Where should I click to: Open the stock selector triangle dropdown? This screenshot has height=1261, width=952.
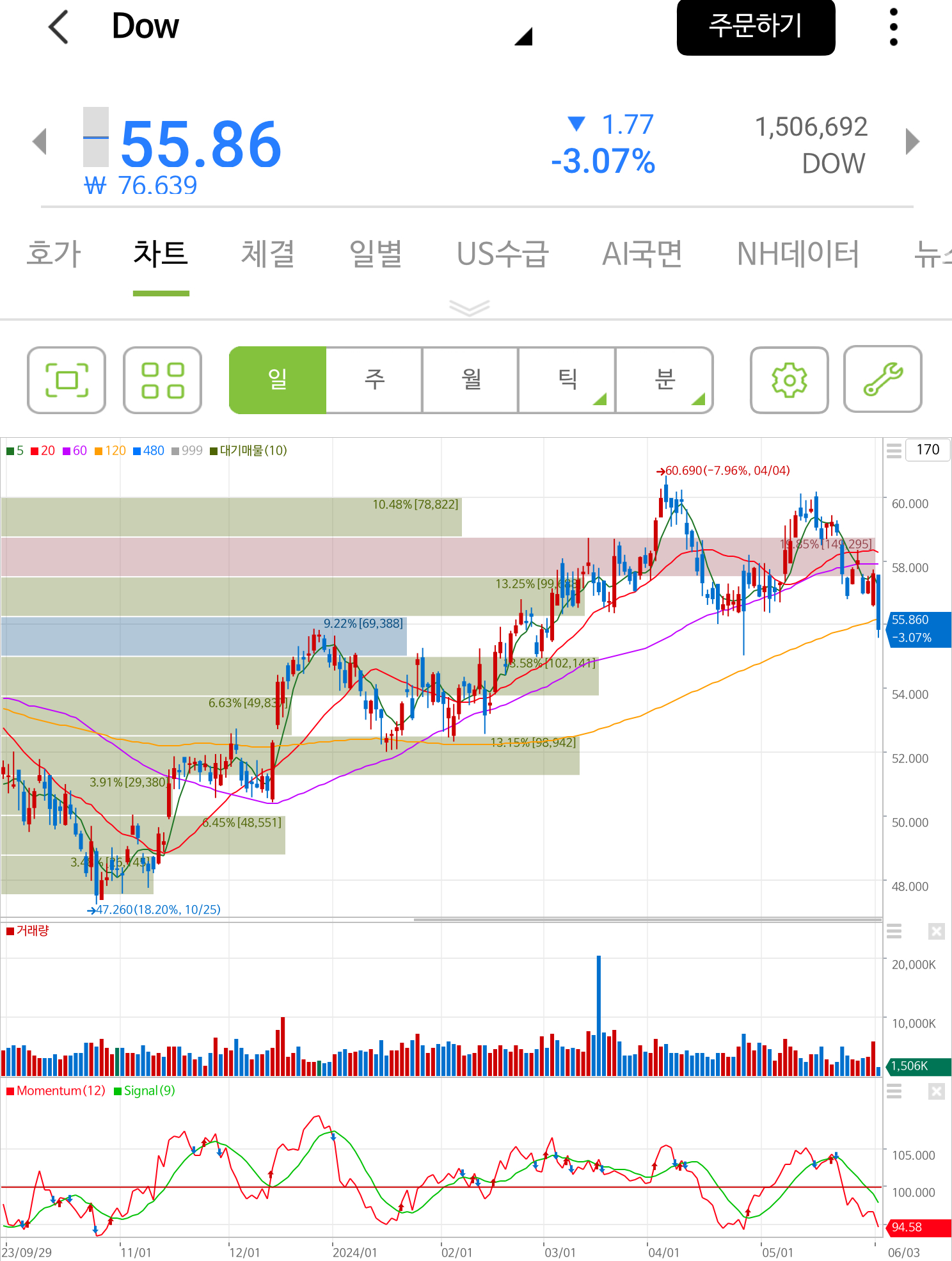point(524,36)
